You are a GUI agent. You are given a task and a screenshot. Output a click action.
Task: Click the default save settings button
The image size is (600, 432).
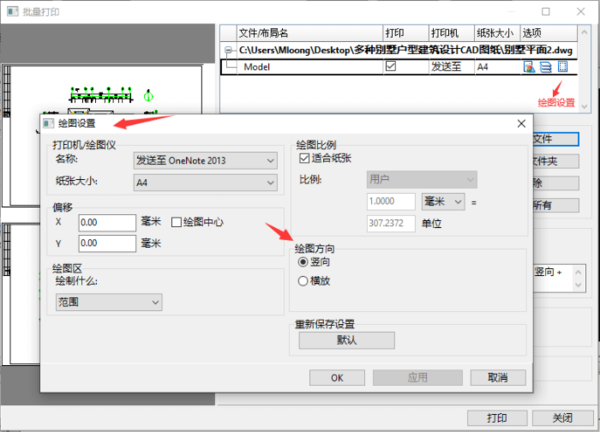click(347, 340)
